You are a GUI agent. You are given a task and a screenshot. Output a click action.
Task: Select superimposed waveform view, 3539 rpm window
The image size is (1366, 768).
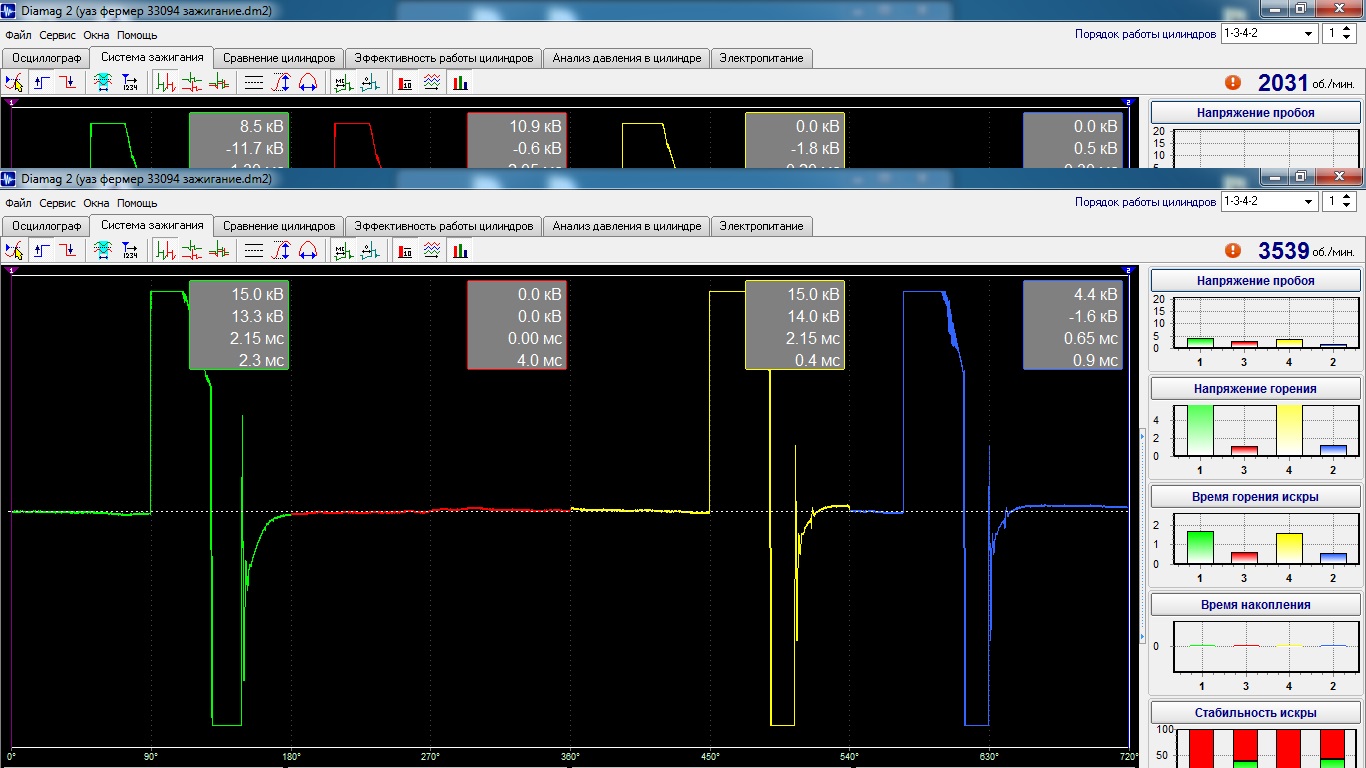(218, 250)
